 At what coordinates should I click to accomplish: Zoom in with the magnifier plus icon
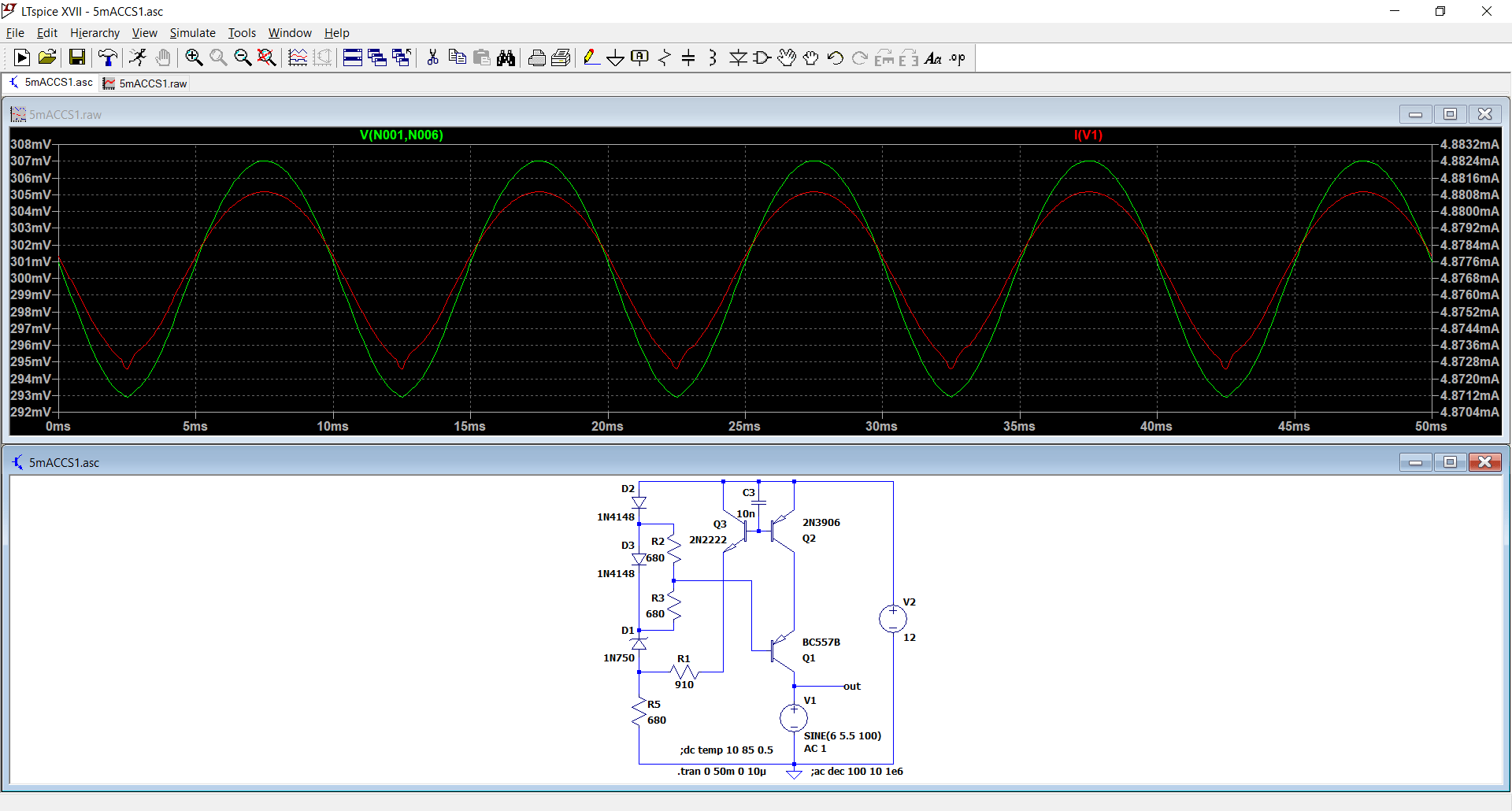[194, 57]
